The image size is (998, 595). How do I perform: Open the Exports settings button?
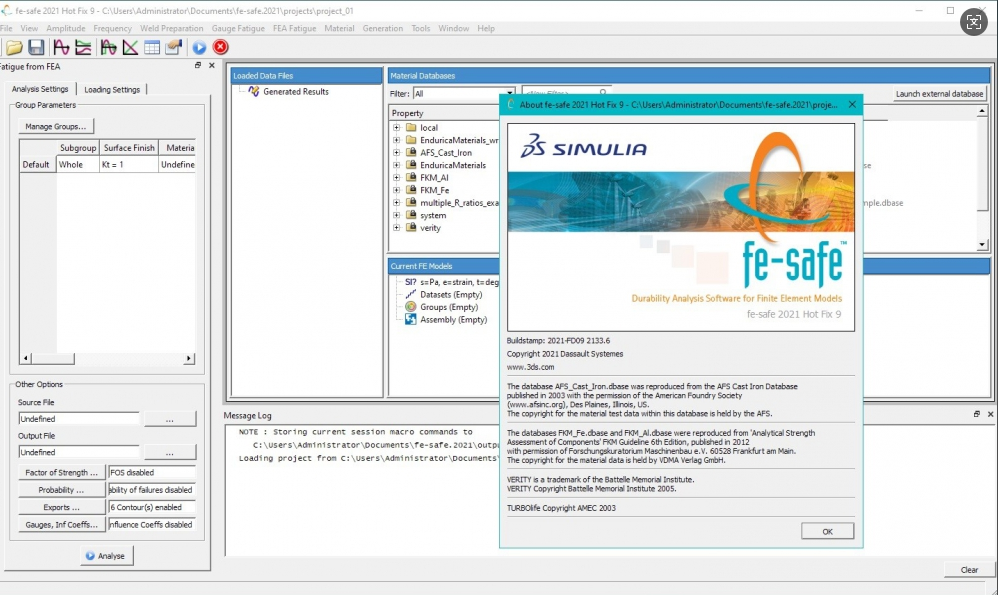[x=62, y=507]
